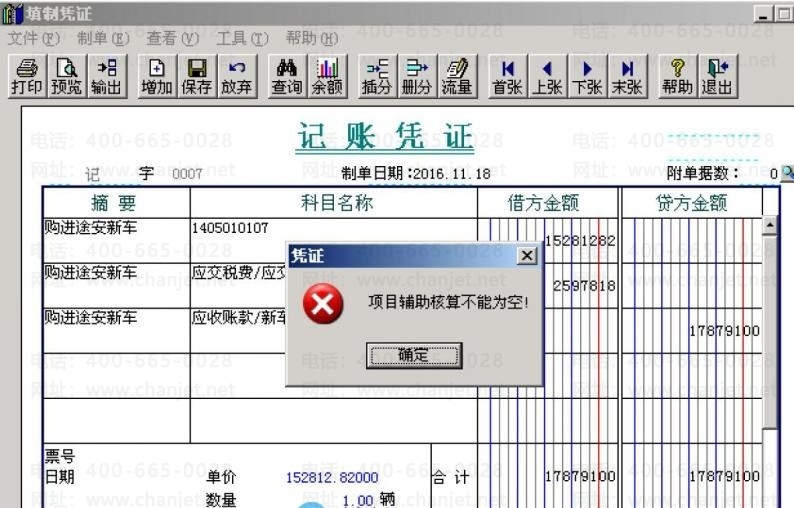Open 预览 print preview
This screenshot has width=794, height=508.
click(66, 76)
